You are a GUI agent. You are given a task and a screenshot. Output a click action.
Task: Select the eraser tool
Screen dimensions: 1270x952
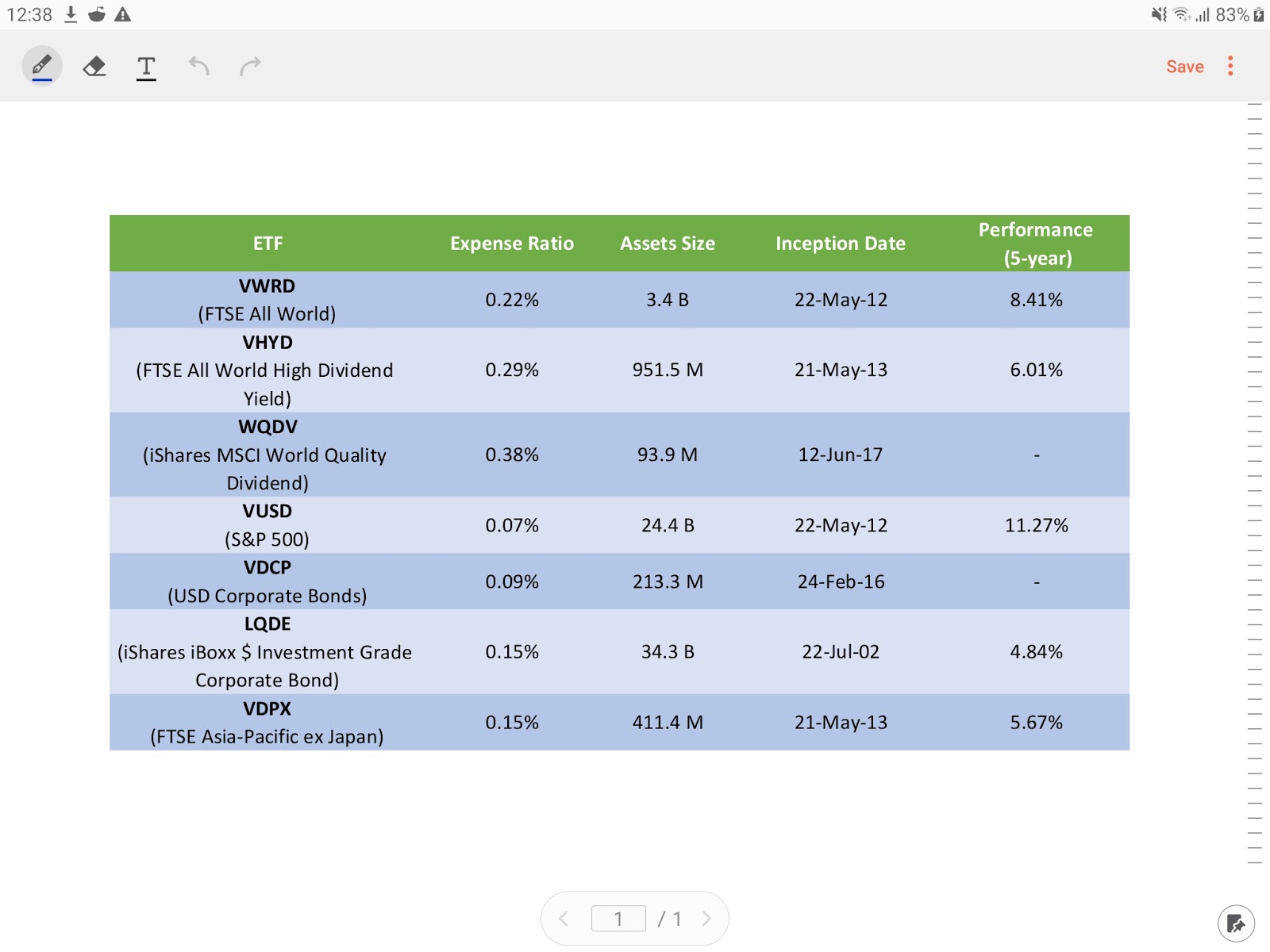tap(94, 66)
